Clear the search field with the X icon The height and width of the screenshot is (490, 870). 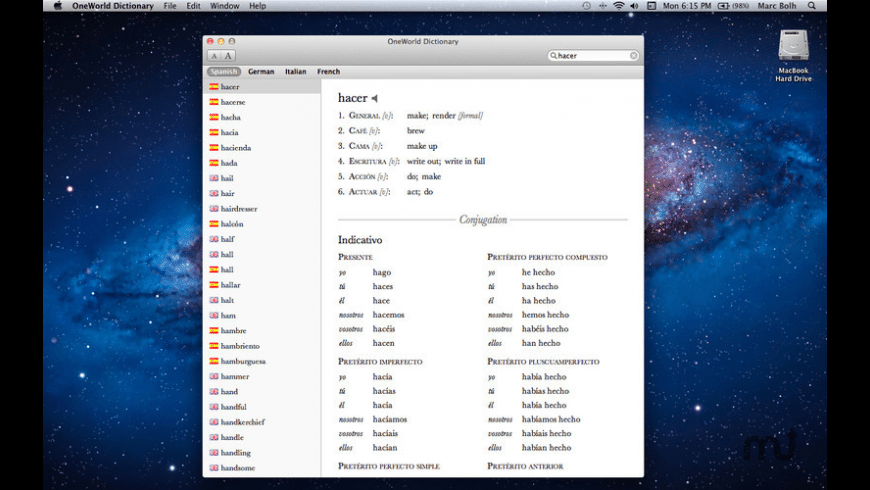633,56
